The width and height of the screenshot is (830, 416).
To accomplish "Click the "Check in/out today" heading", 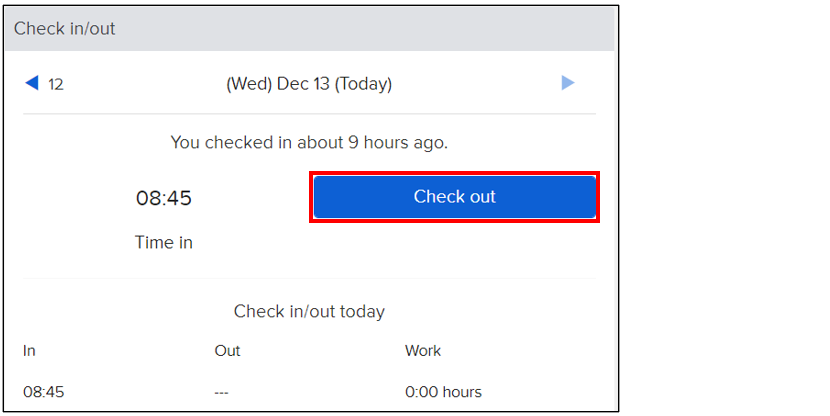I will (309, 311).
